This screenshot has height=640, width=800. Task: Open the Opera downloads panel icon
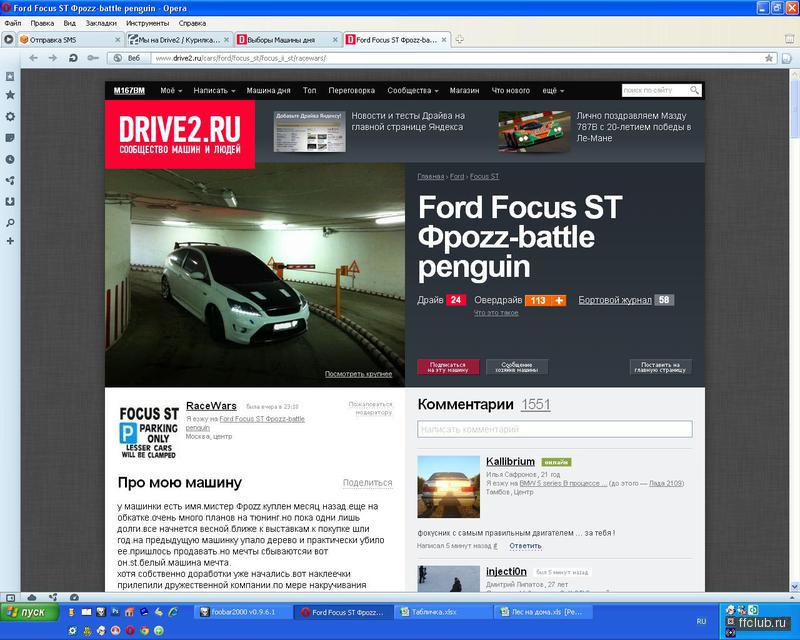(10, 202)
